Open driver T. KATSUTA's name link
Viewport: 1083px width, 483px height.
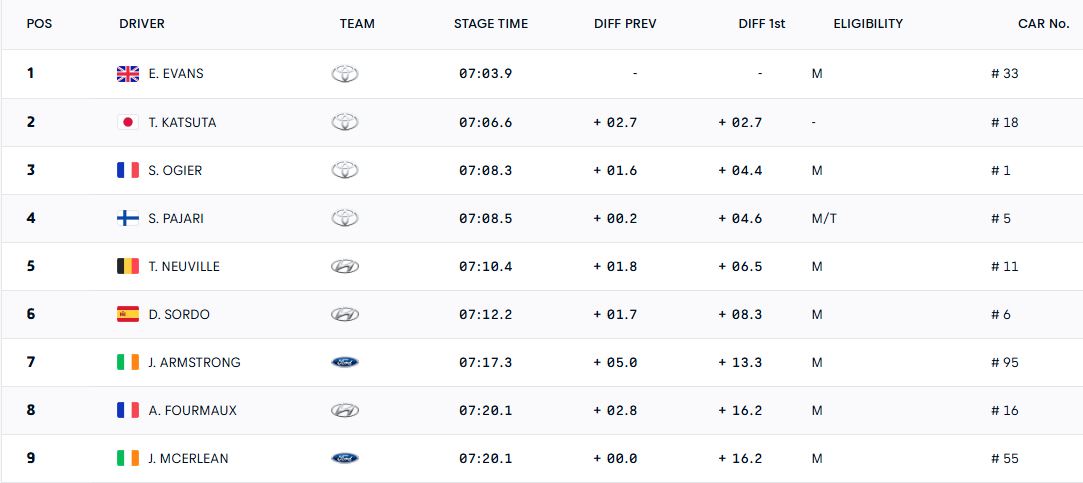[x=182, y=122]
